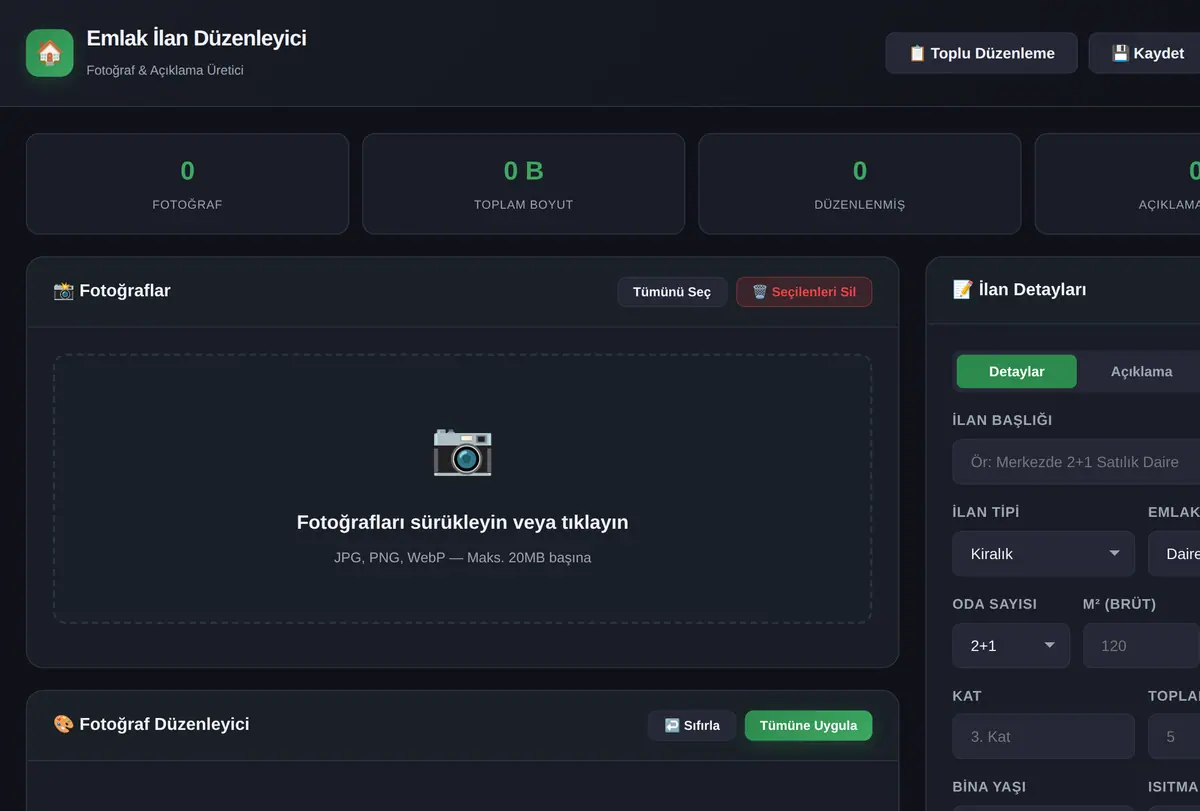Click the 'İLAN BAŞLIĞI' field label
This screenshot has height=811, width=1200.
[x=1002, y=421]
